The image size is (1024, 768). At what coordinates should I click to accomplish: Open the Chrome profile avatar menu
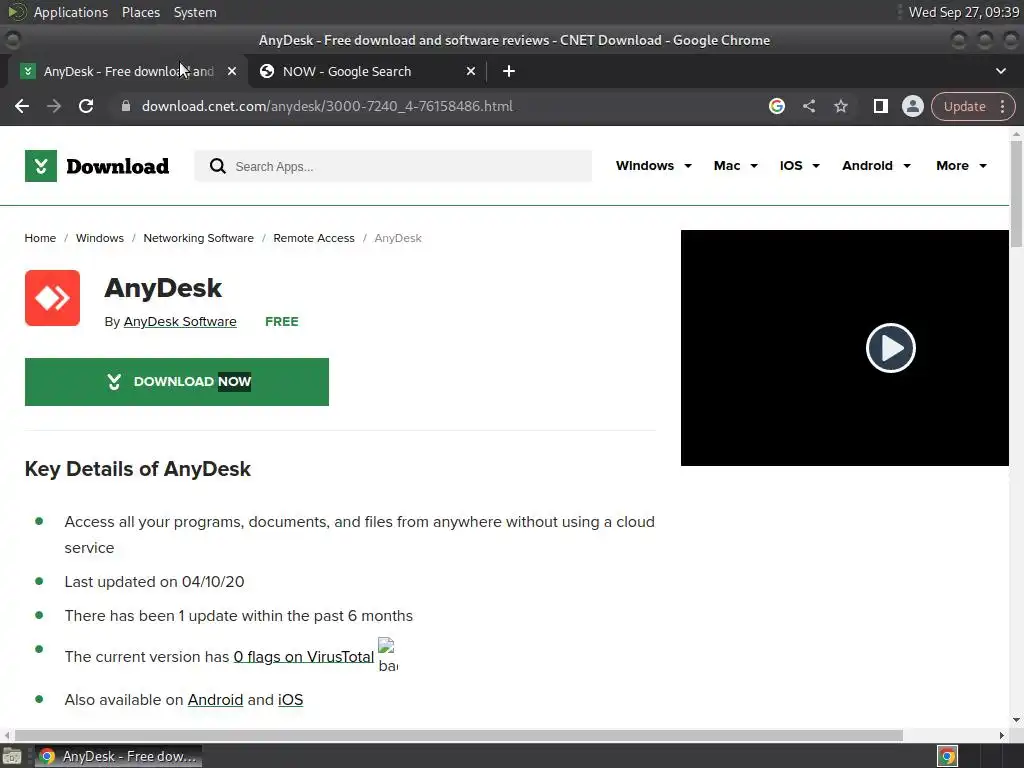point(912,106)
